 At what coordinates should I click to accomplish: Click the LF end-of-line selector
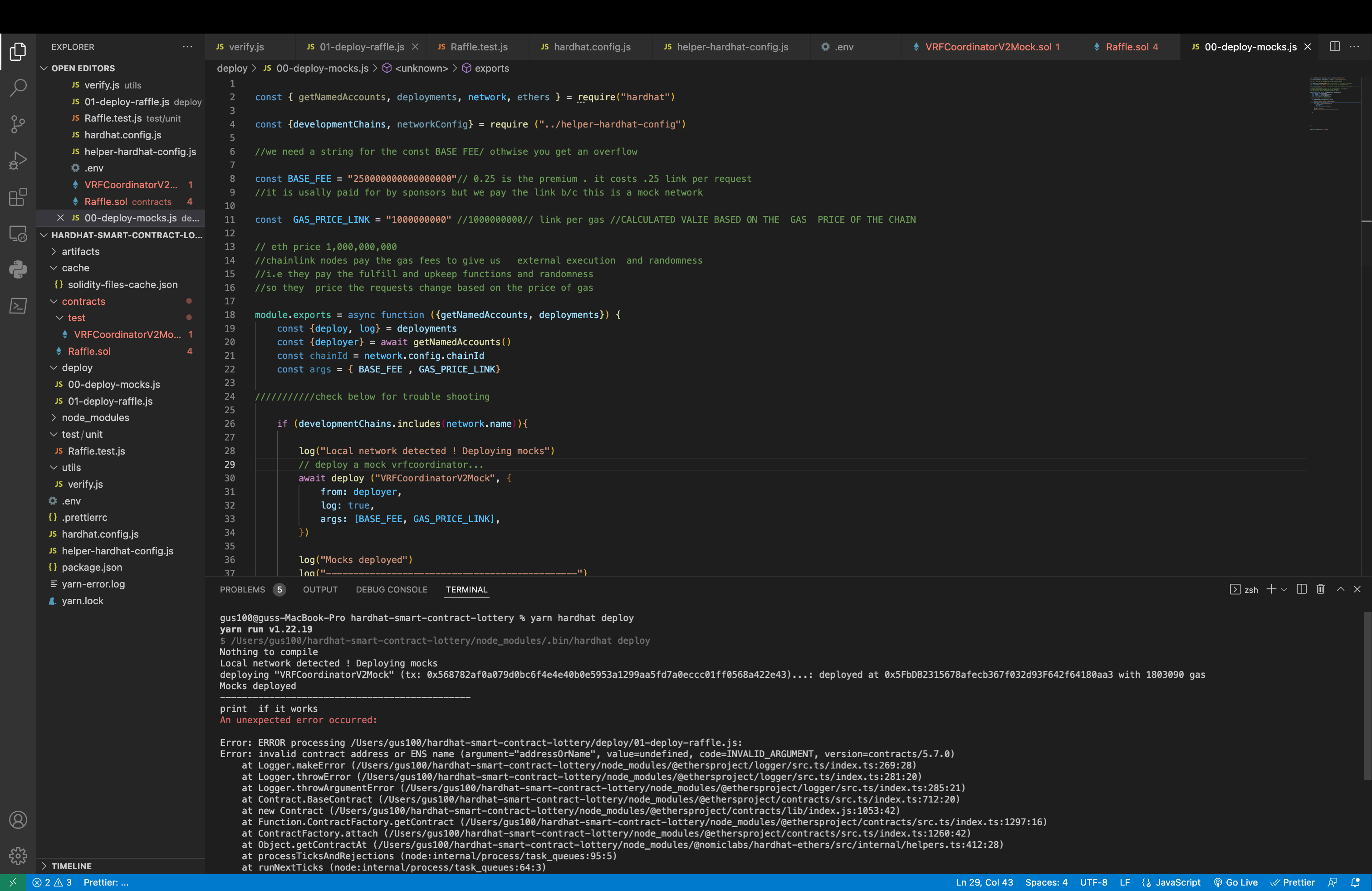pos(1124,882)
